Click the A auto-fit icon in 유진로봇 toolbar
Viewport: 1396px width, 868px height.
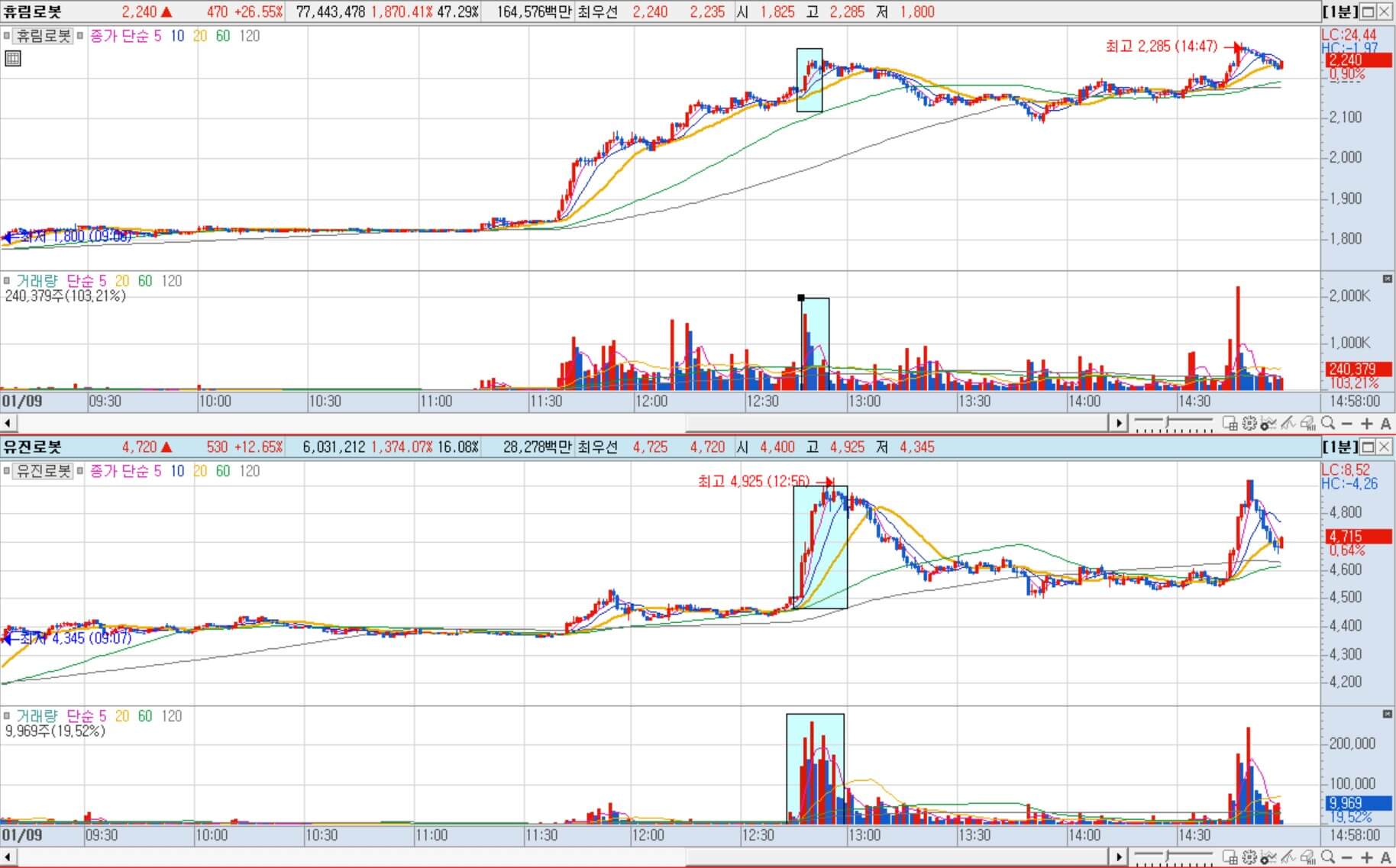coord(1386,857)
